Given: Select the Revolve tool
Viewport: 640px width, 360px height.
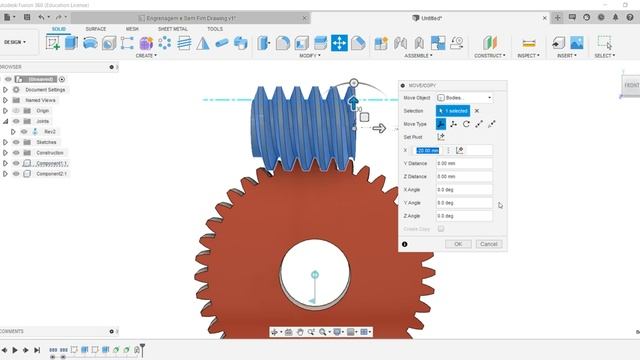Looking at the screenshot, I should tap(90, 43).
